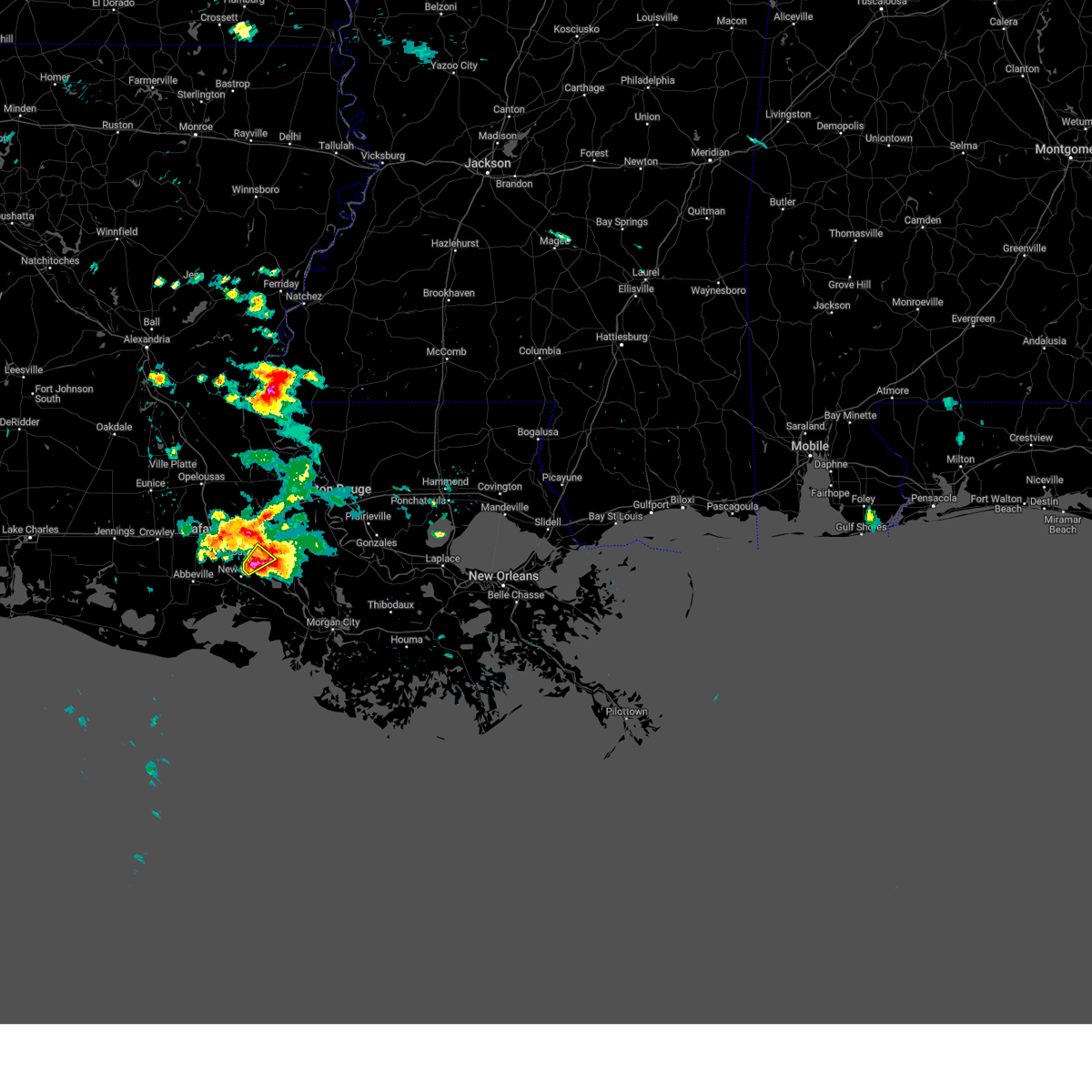Click the Opelousas label

point(201,477)
